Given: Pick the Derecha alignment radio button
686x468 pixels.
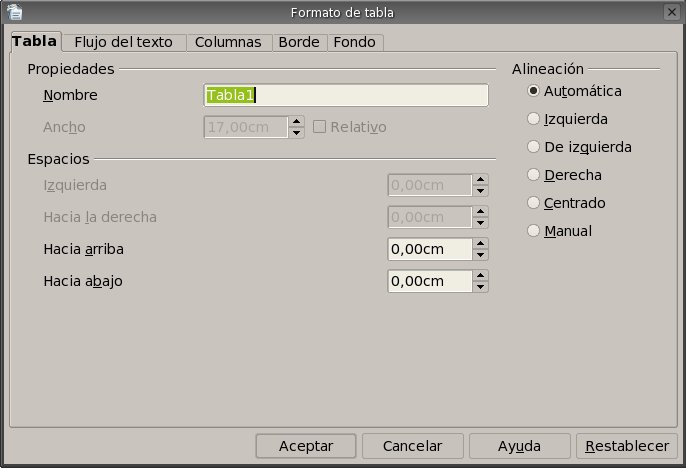Looking at the screenshot, I should pyautogui.click(x=534, y=175).
